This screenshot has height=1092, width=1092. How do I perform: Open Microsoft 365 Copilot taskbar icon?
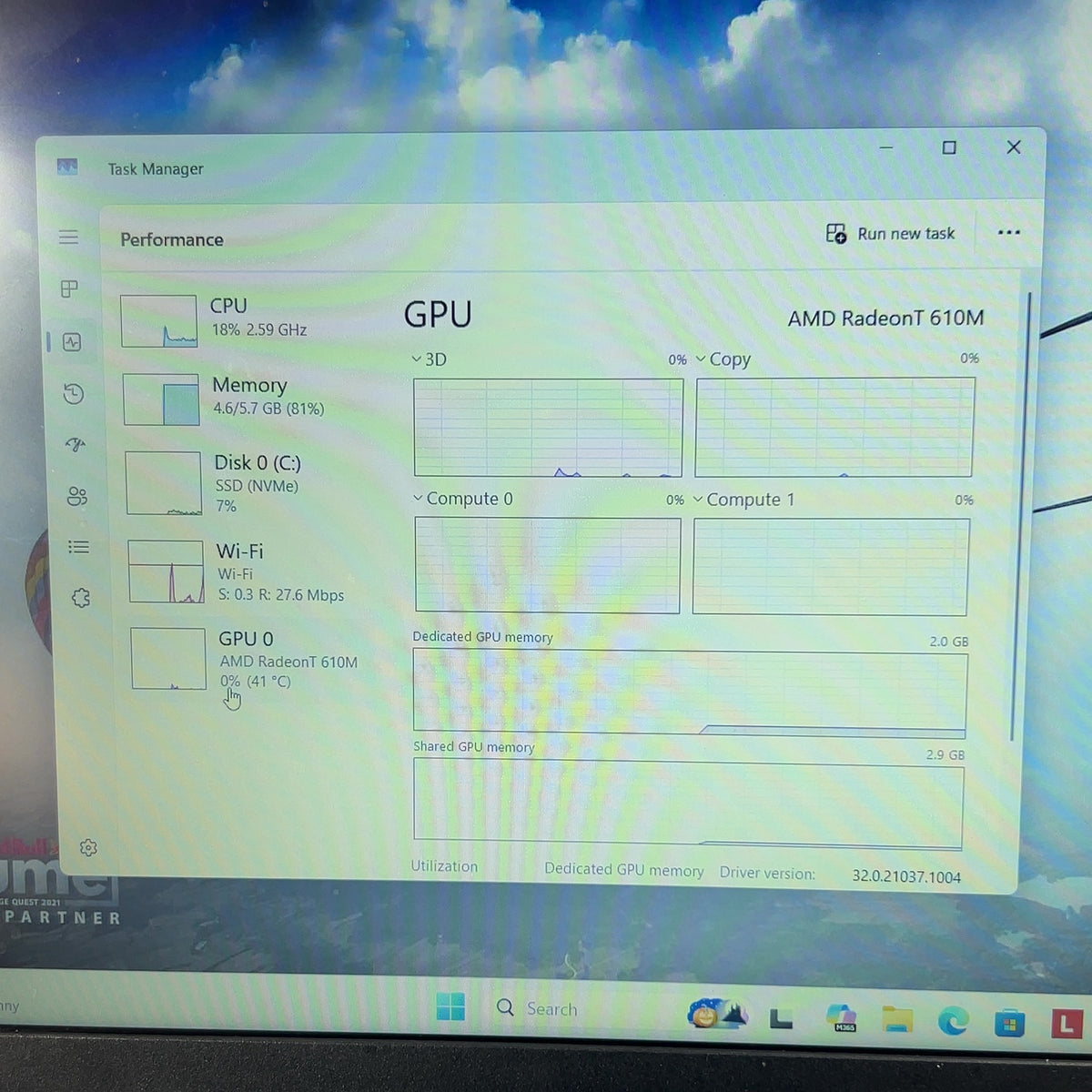842,1016
